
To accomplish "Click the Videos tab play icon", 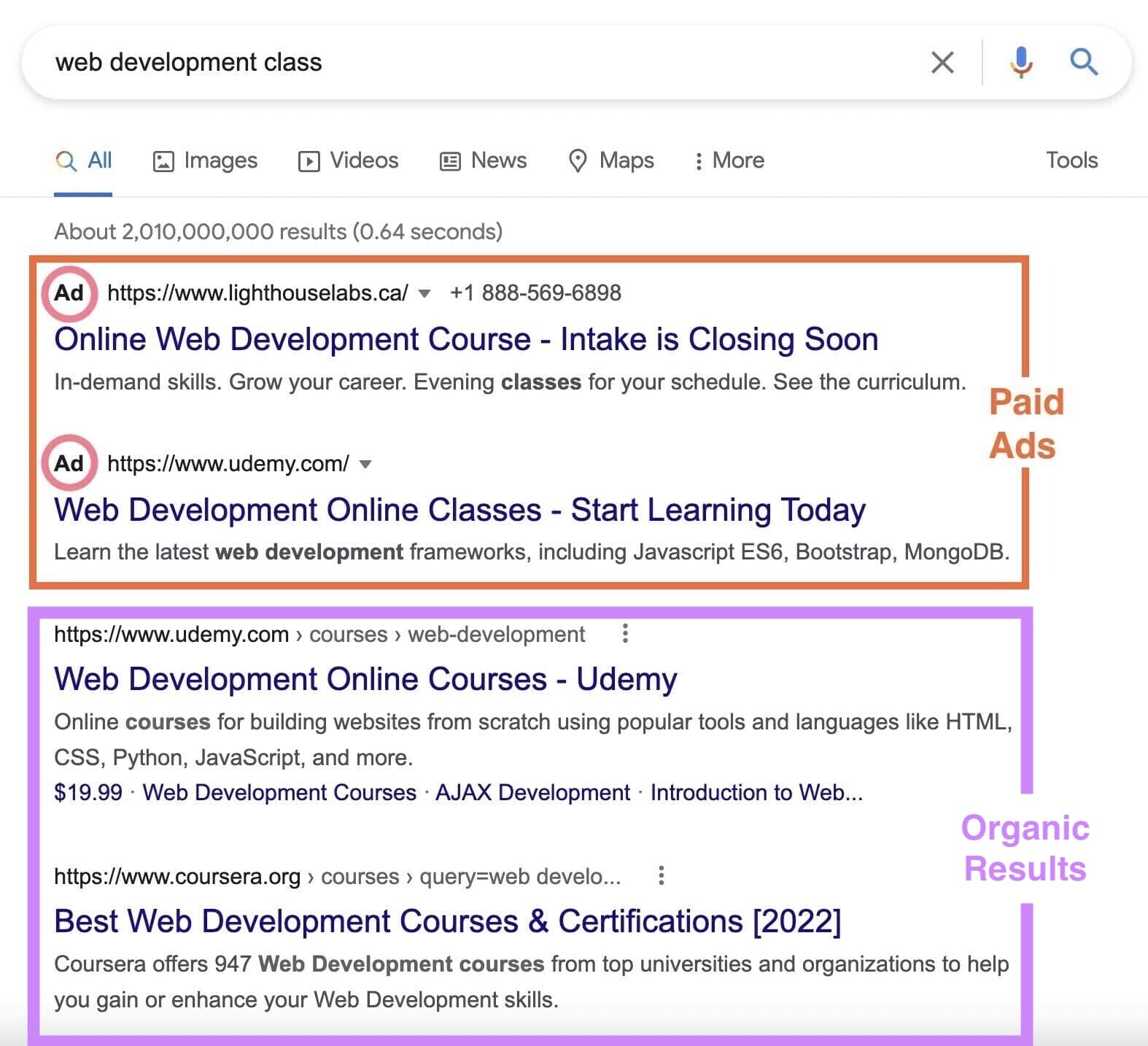I will [x=309, y=161].
